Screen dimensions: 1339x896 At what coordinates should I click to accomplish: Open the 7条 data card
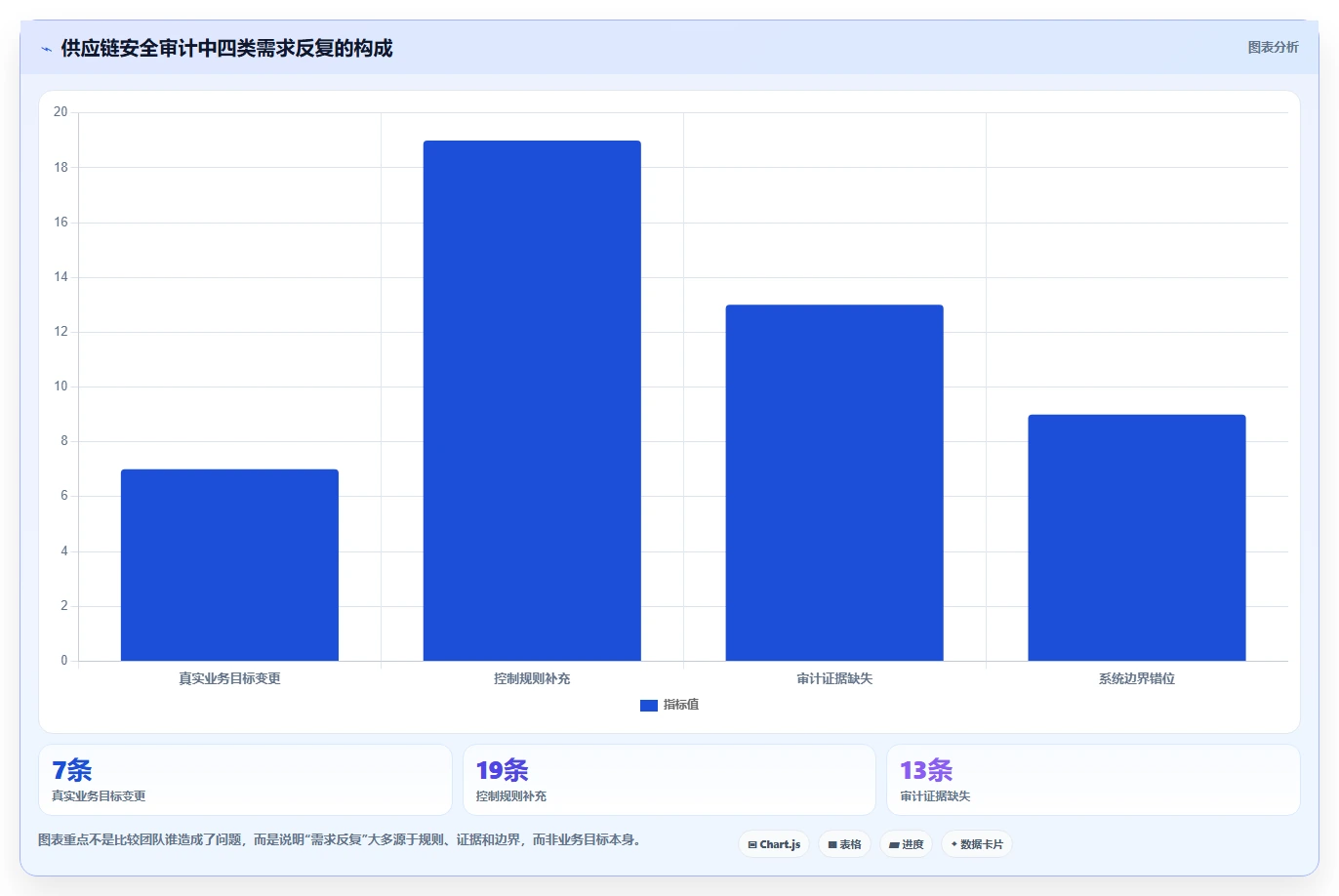pos(245,780)
